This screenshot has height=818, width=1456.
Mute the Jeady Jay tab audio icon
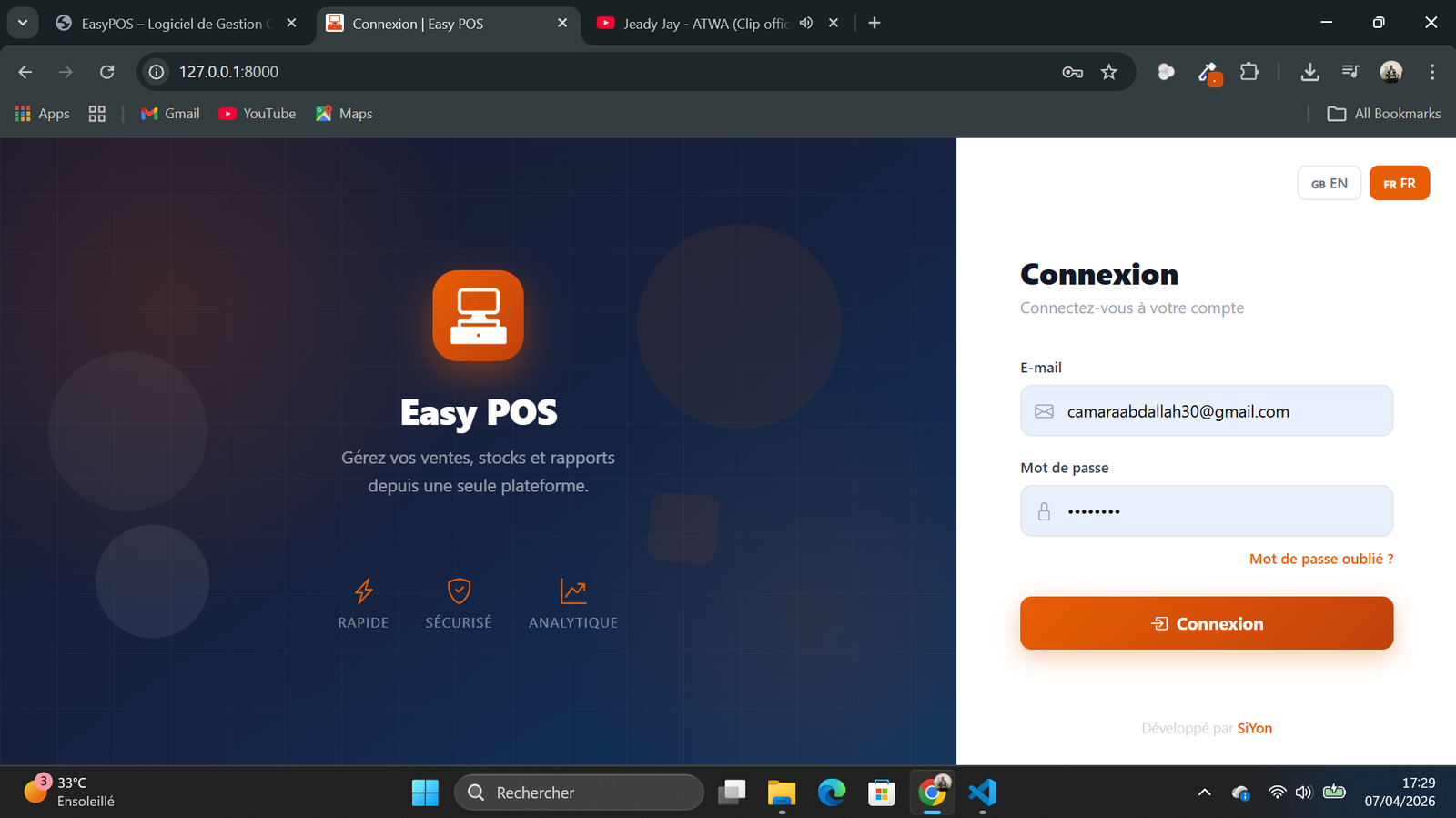pyautogui.click(x=806, y=23)
